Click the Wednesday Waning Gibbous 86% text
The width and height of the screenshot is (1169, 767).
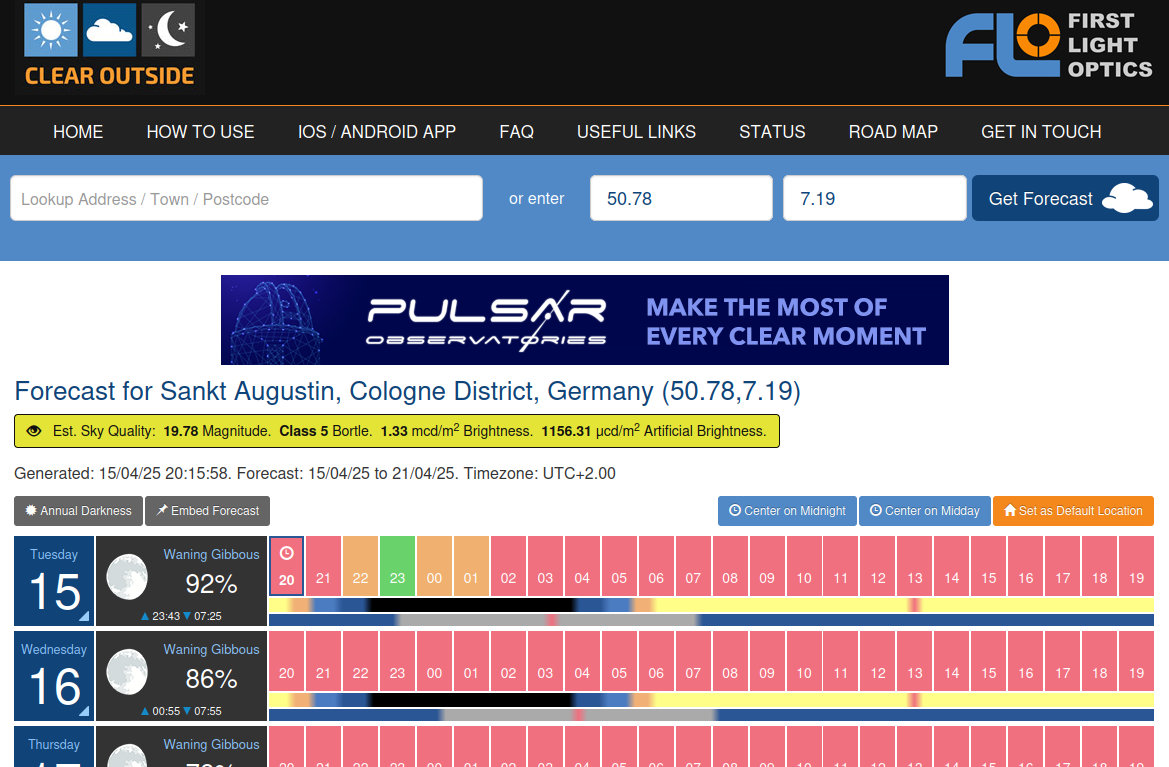(x=211, y=667)
